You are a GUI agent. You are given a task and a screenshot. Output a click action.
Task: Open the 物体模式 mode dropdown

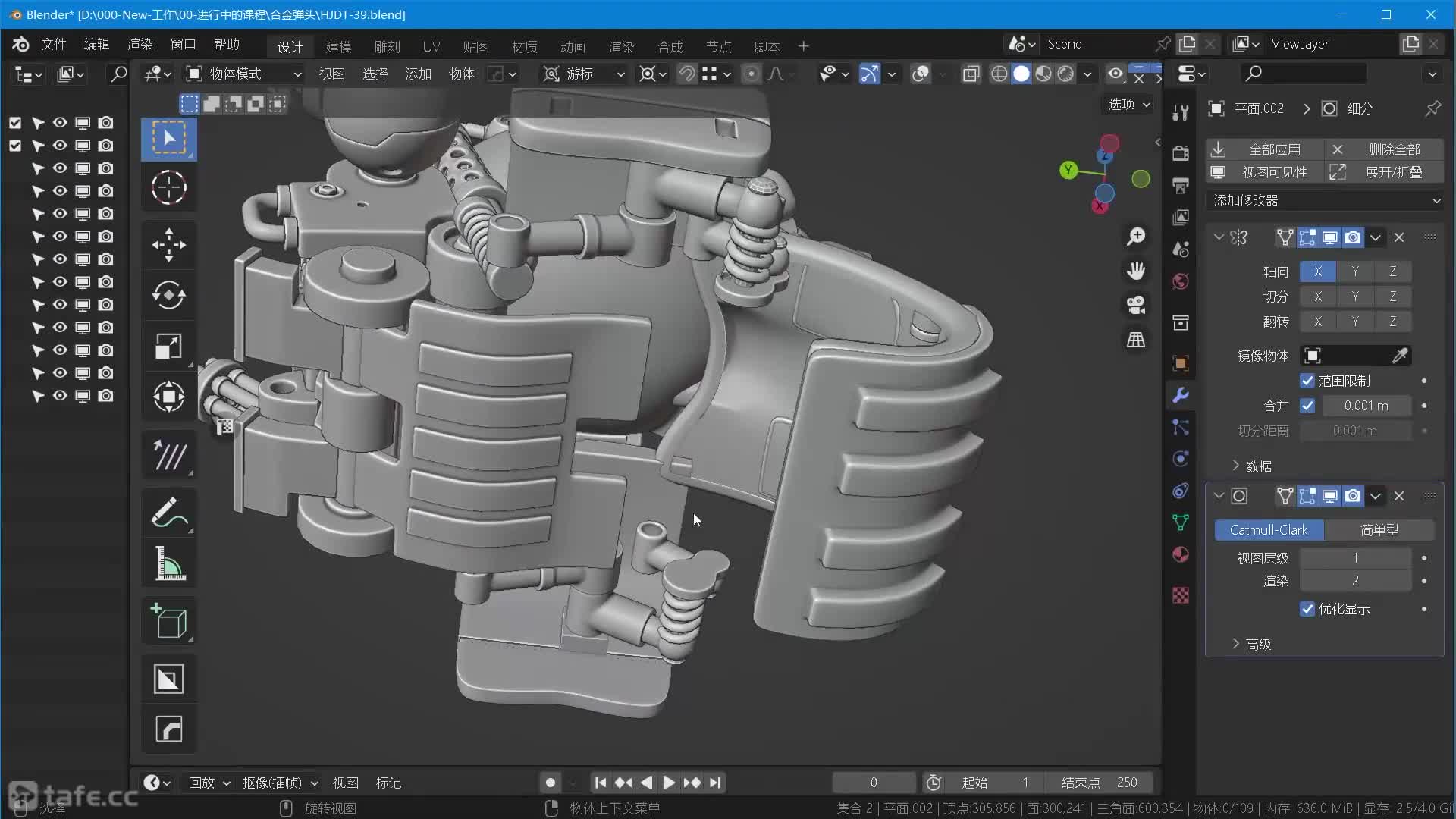(244, 74)
